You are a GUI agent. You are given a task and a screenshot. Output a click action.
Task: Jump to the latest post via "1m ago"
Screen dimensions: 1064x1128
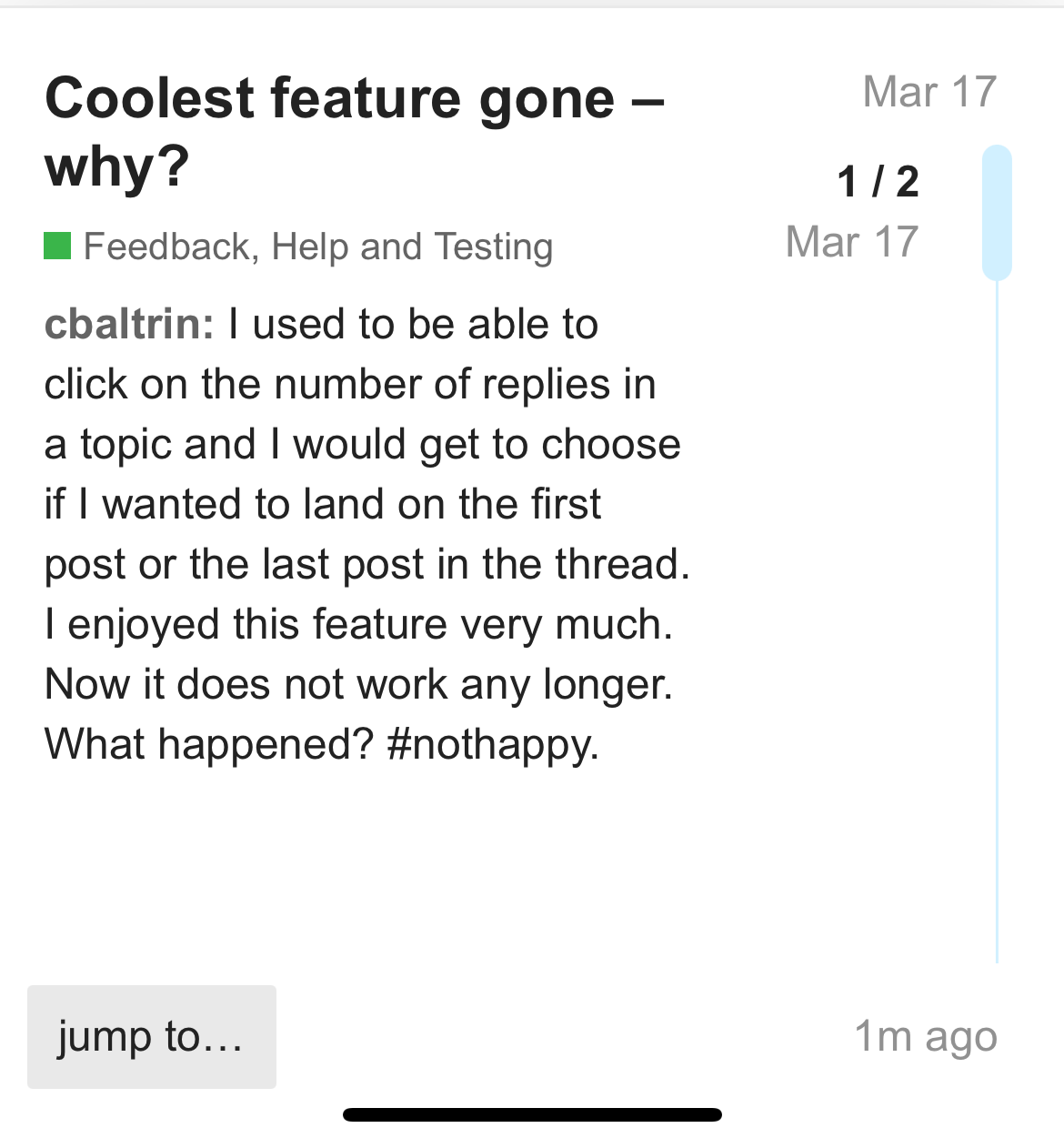click(x=925, y=1036)
